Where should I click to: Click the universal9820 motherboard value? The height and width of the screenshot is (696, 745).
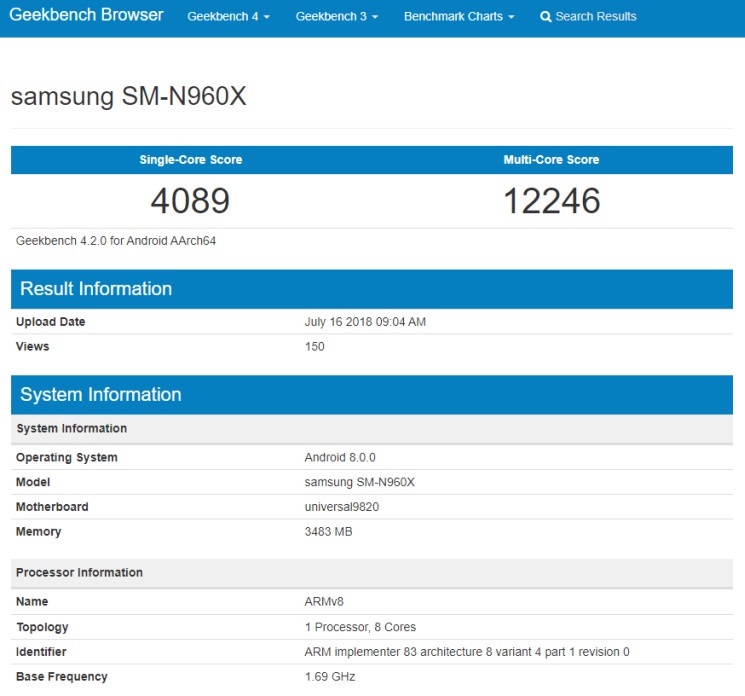click(x=341, y=507)
